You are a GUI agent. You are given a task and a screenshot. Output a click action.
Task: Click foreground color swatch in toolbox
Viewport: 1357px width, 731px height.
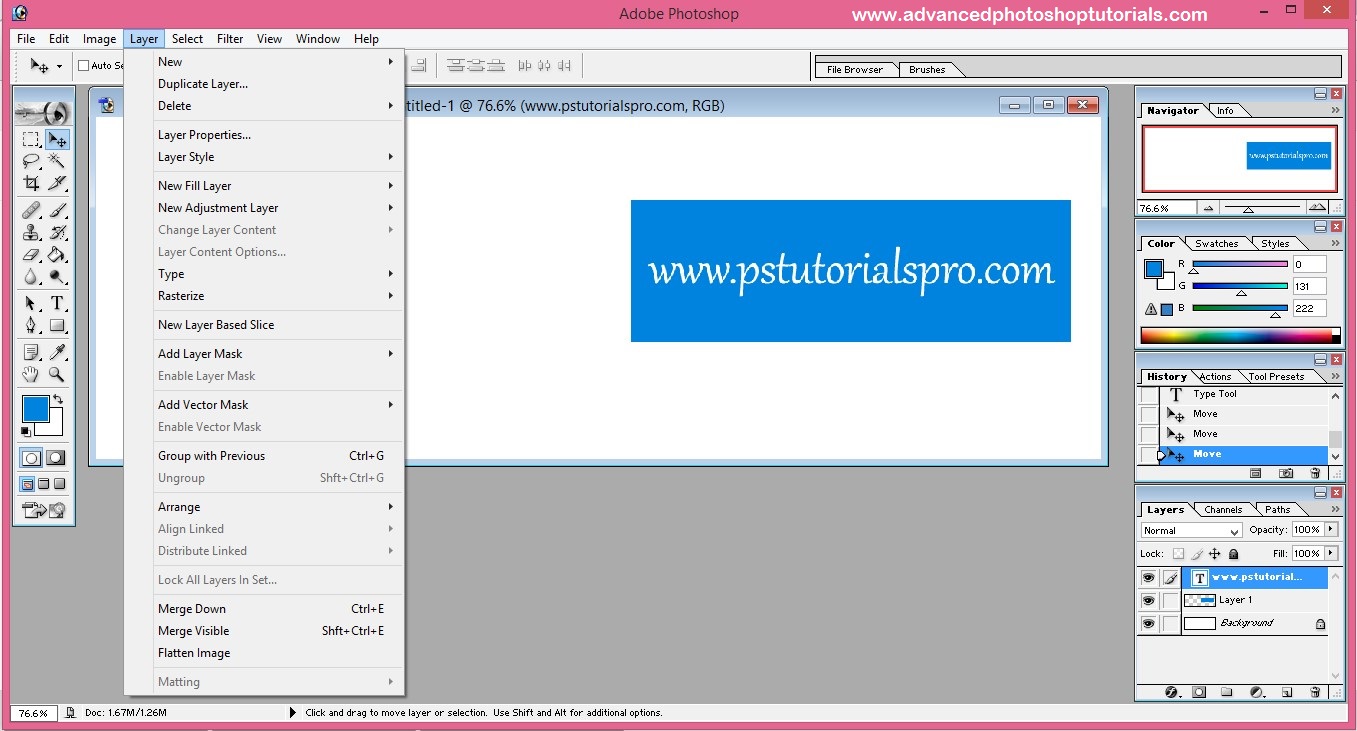tap(35, 408)
